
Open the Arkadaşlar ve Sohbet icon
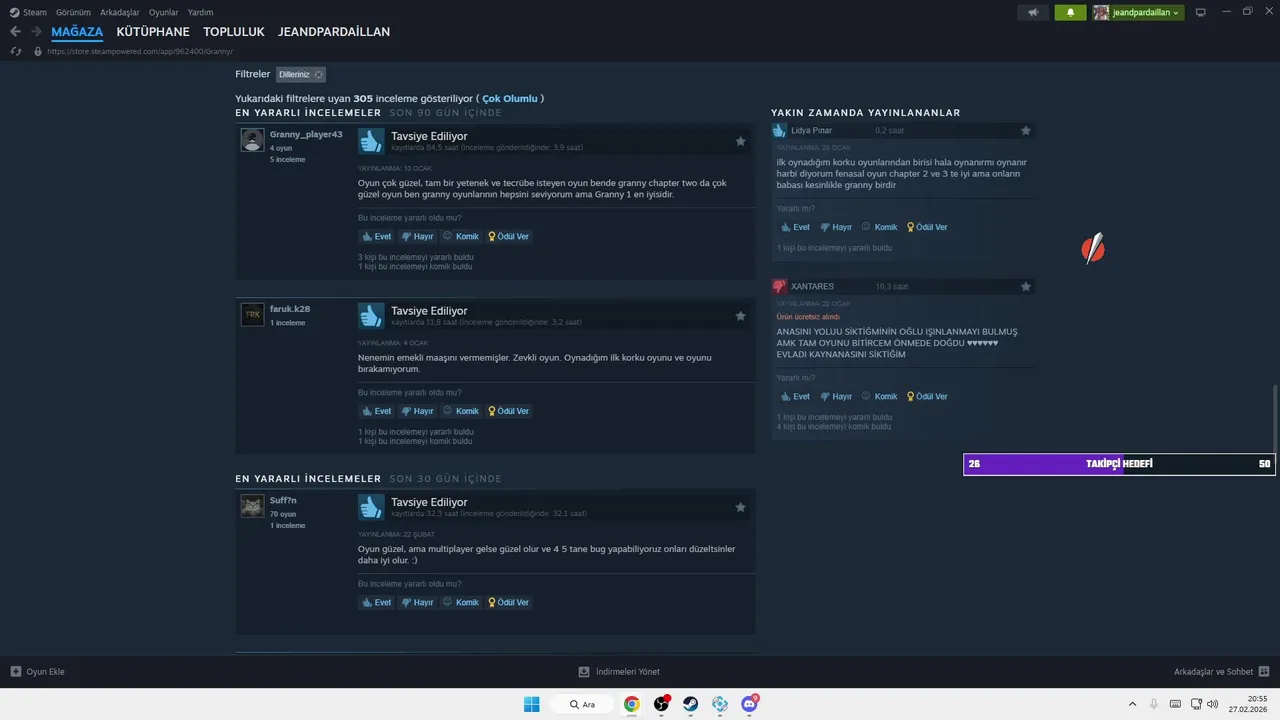coord(1264,672)
